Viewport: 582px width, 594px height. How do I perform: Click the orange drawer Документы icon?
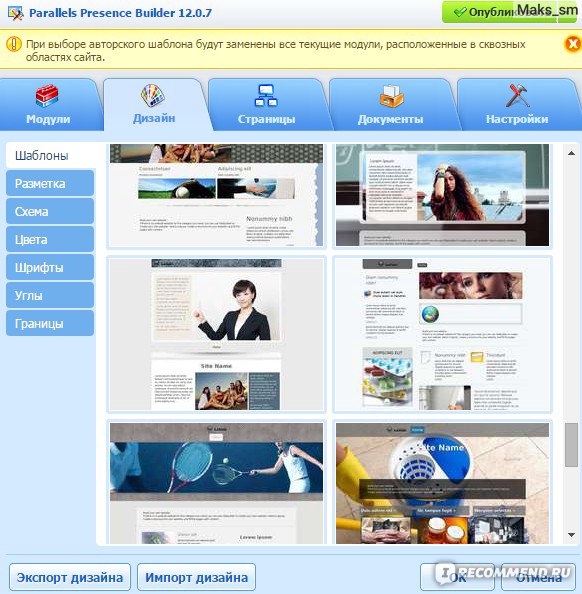(x=391, y=96)
